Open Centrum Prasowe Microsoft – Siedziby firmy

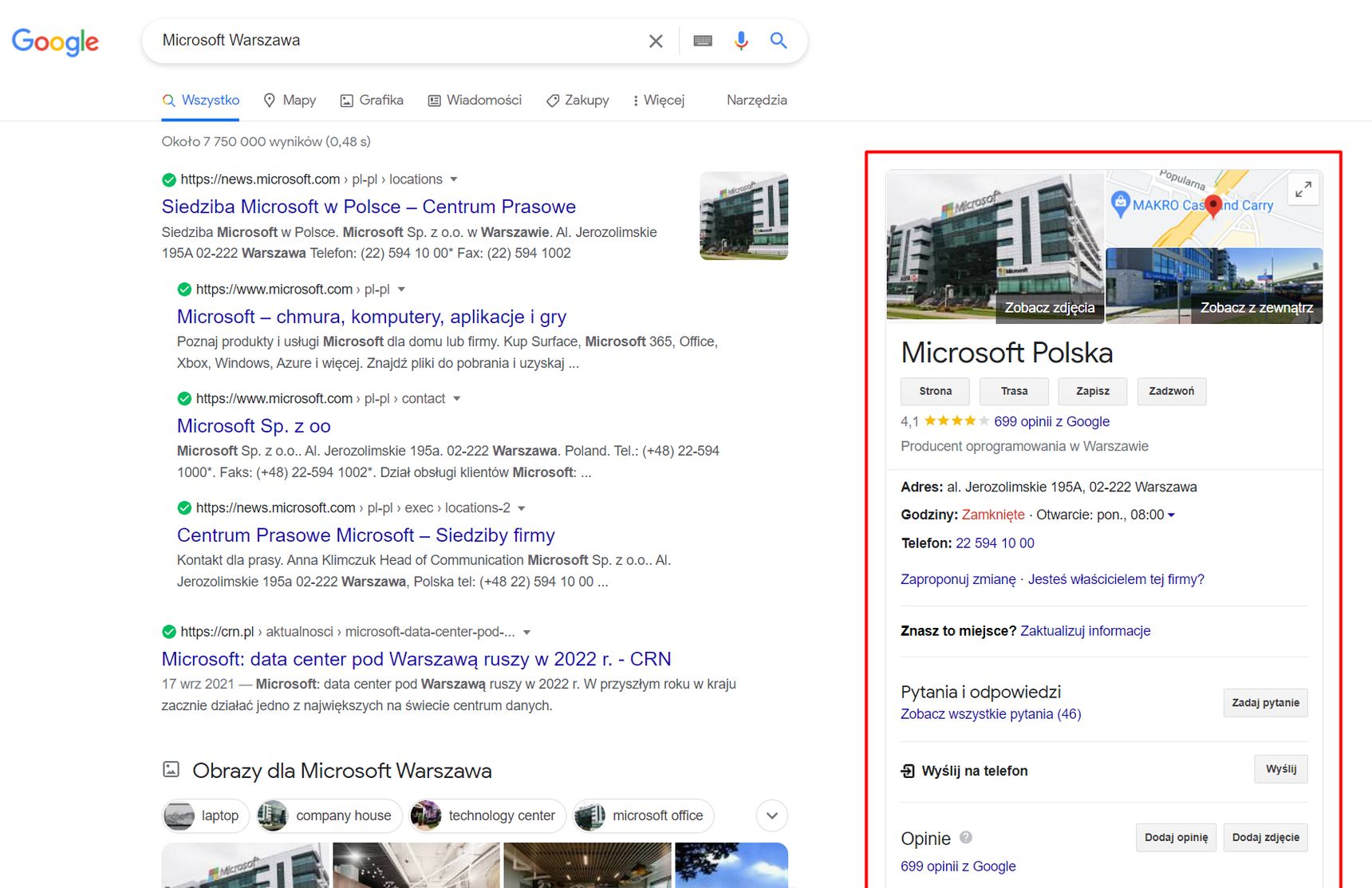[366, 535]
